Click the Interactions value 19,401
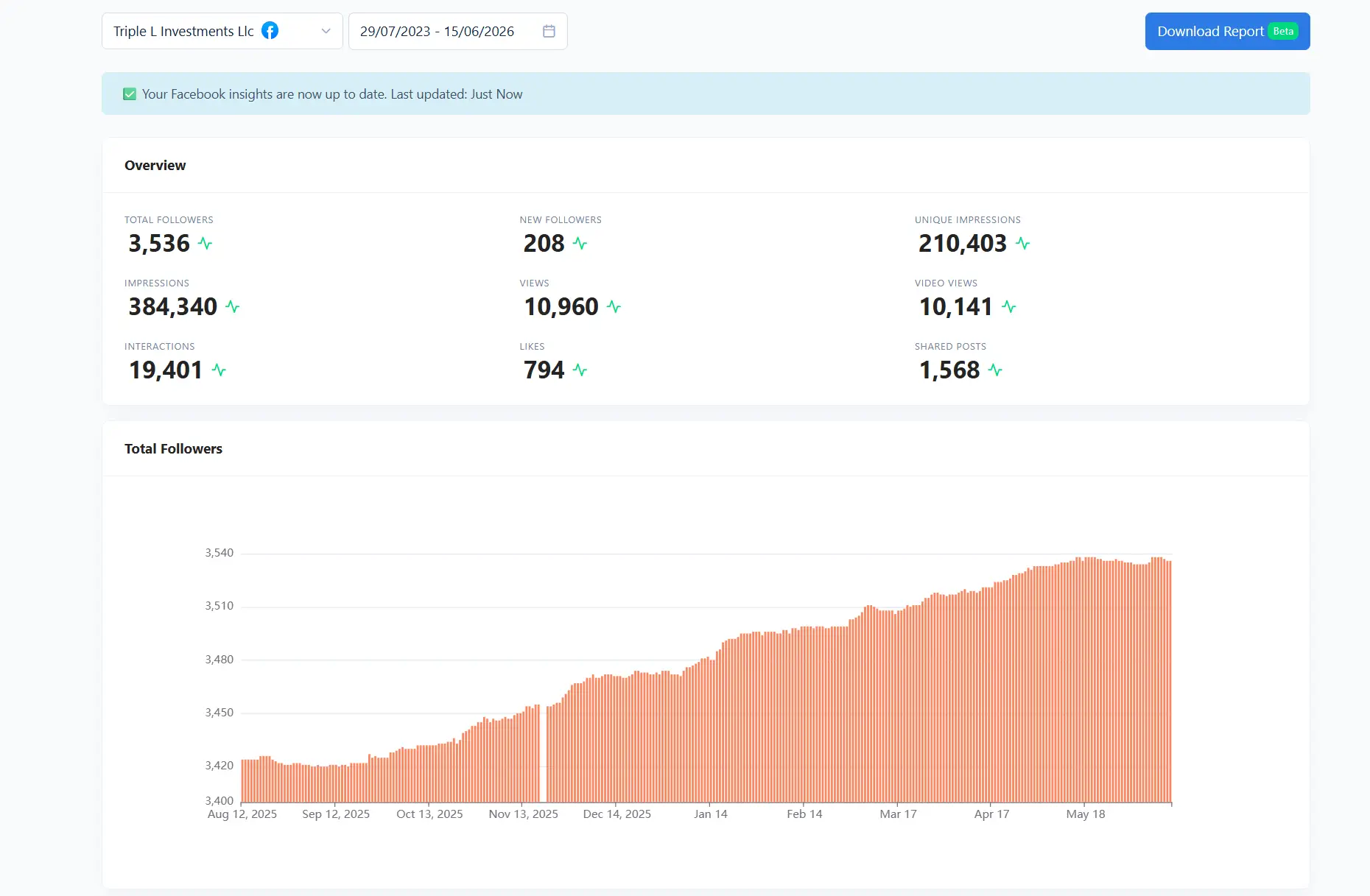The height and width of the screenshot is (896, 1370). pos(166,370)
